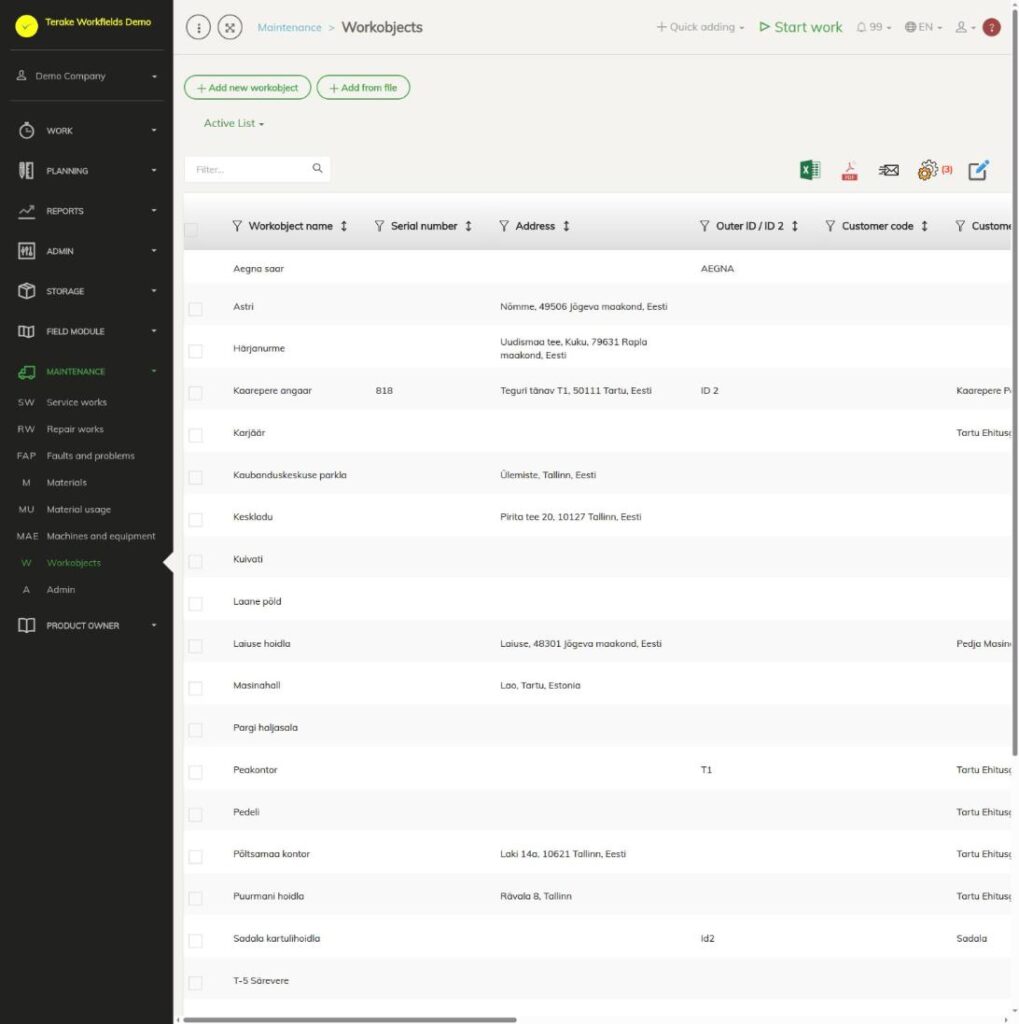Tick the select-all header checkbox
This screenshot has height=1024, width=1019.
pyautogui.click(x=191, y=230)
